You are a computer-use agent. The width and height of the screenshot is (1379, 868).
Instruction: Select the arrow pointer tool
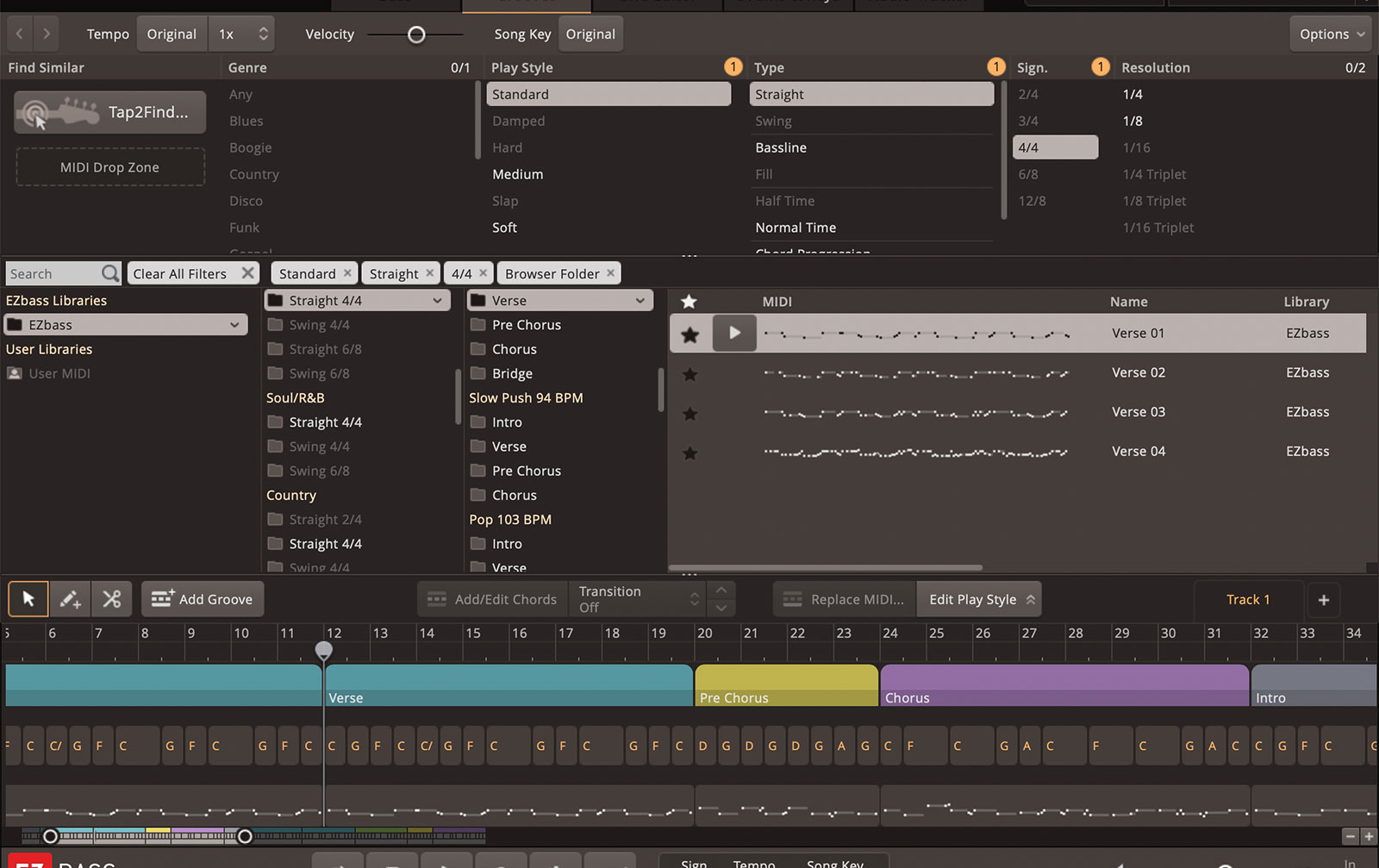pyautogui.click(x=28, y=599)
